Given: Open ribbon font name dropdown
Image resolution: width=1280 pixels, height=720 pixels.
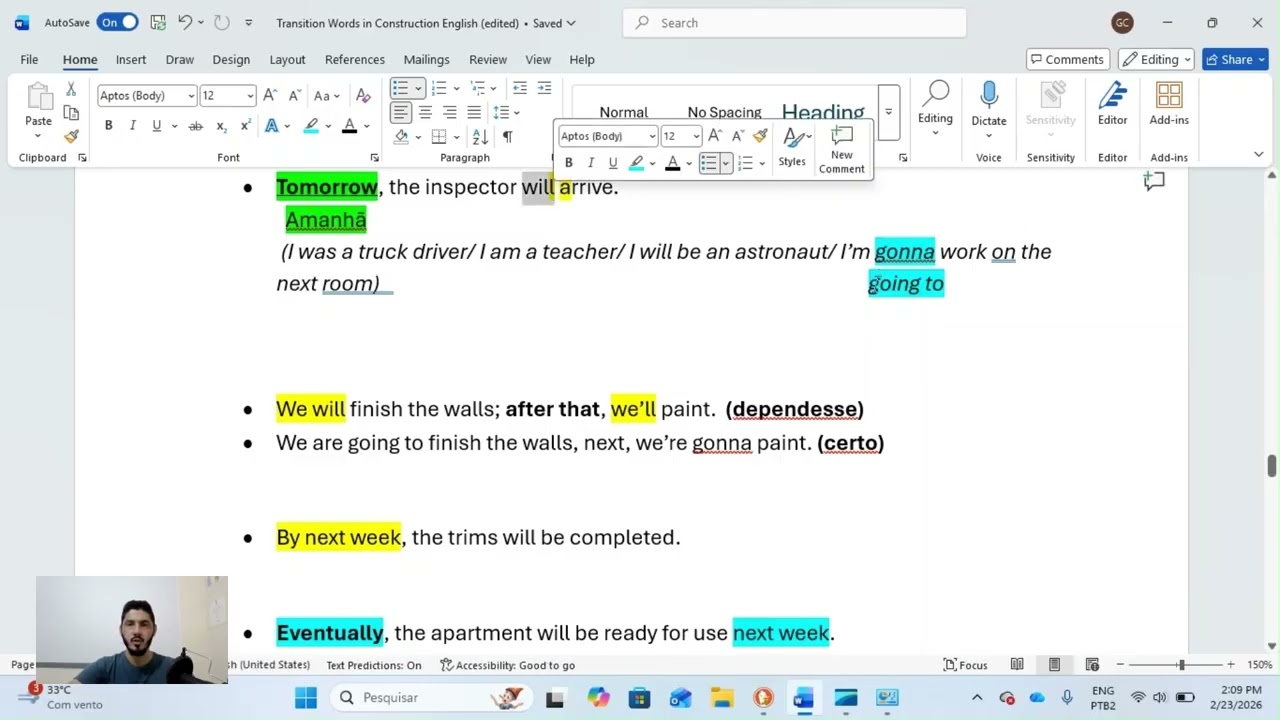Looking at the screenshot, I should [x=190, y=96].
